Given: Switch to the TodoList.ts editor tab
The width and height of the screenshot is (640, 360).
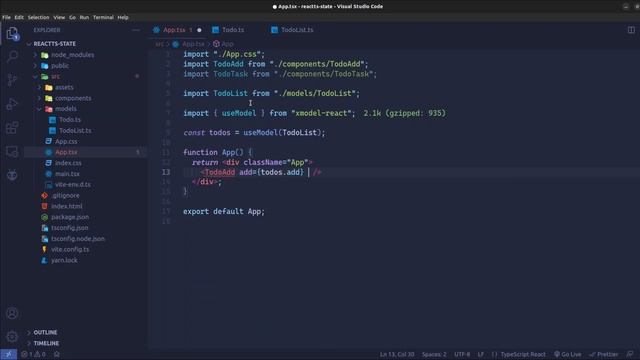Looking at the screenshot, I should point(297,30).
